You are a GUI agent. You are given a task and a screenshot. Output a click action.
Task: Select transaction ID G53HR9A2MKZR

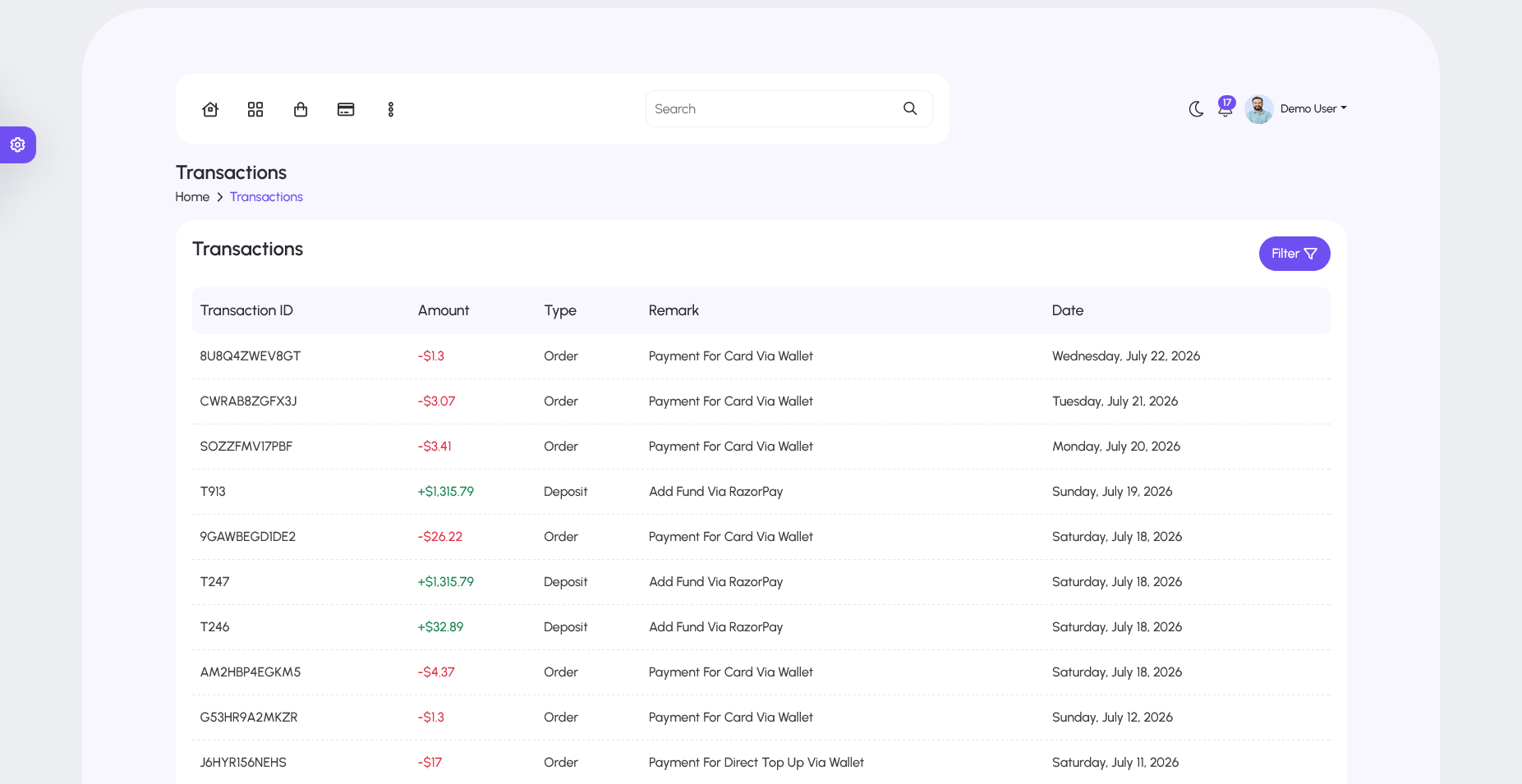coord(249,718)
